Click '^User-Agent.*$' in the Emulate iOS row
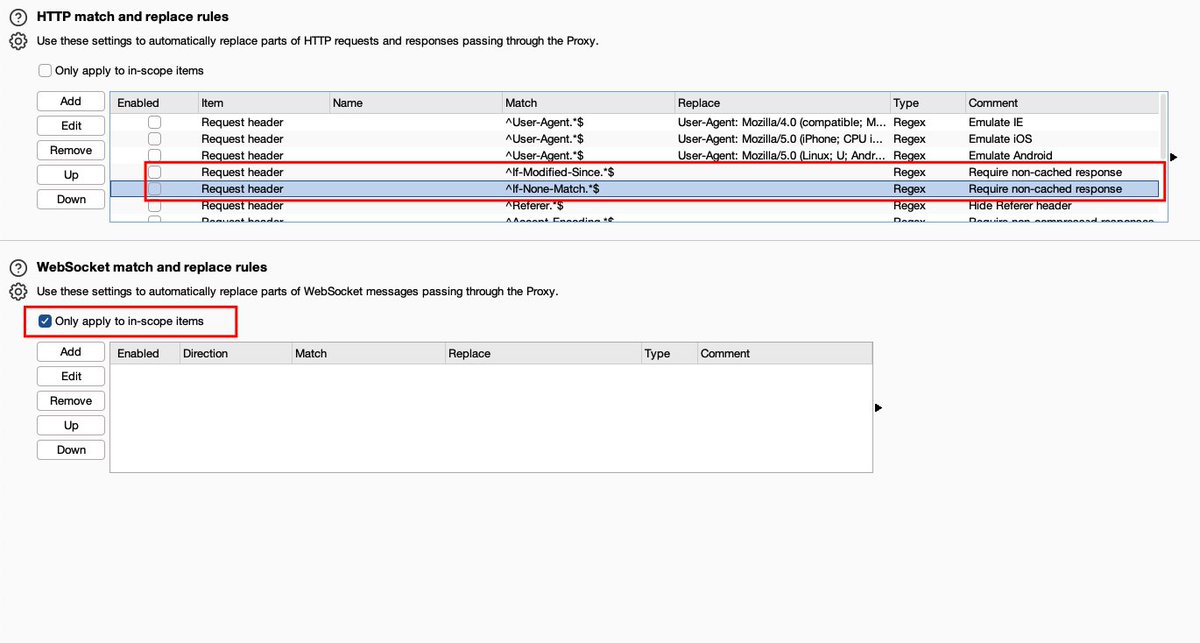 [x=544, y=139]
